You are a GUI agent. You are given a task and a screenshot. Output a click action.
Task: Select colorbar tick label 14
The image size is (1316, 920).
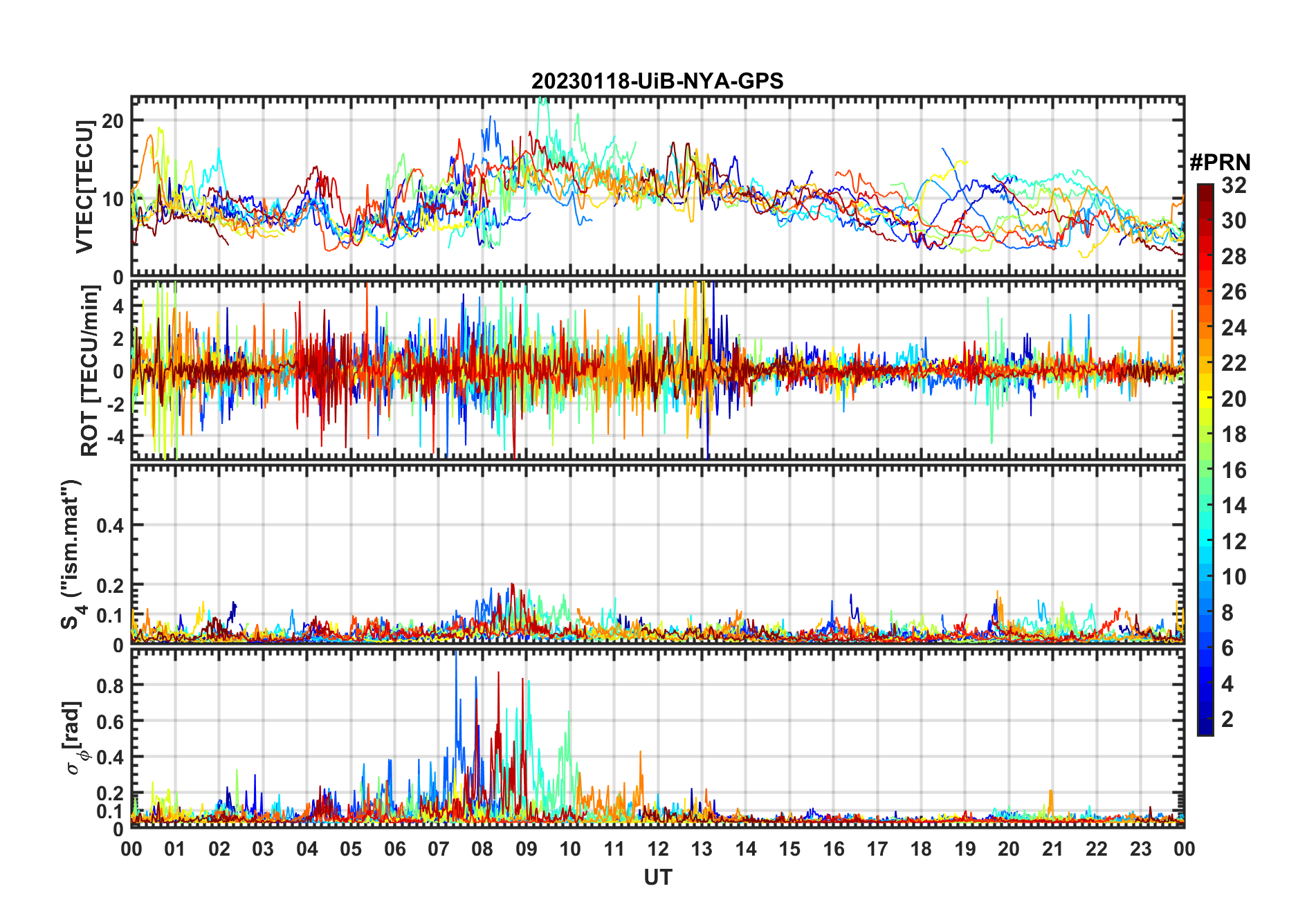click(1234, 506)
